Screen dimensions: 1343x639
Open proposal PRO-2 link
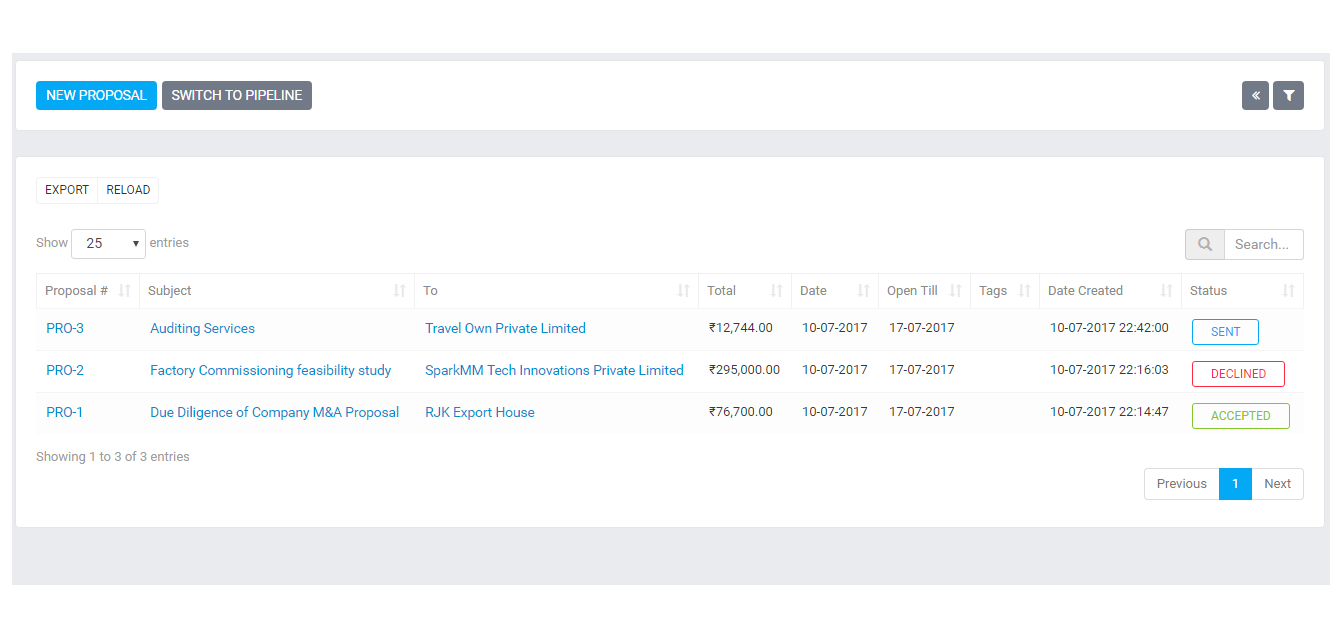click(65, 370)
